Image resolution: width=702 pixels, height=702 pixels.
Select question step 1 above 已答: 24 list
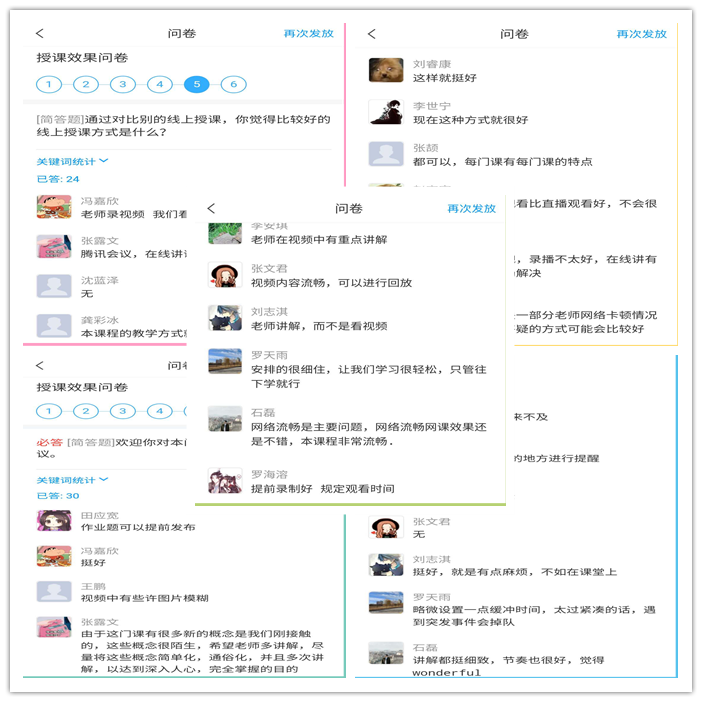[x=49, y=85]
